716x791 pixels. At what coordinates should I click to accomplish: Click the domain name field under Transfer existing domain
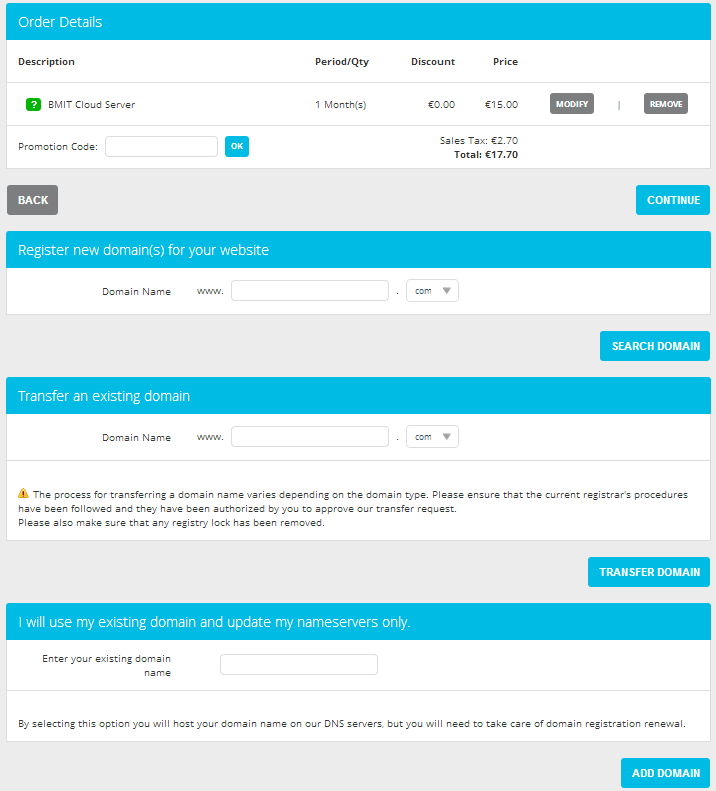pyautogui.click(x=310, y=437)
